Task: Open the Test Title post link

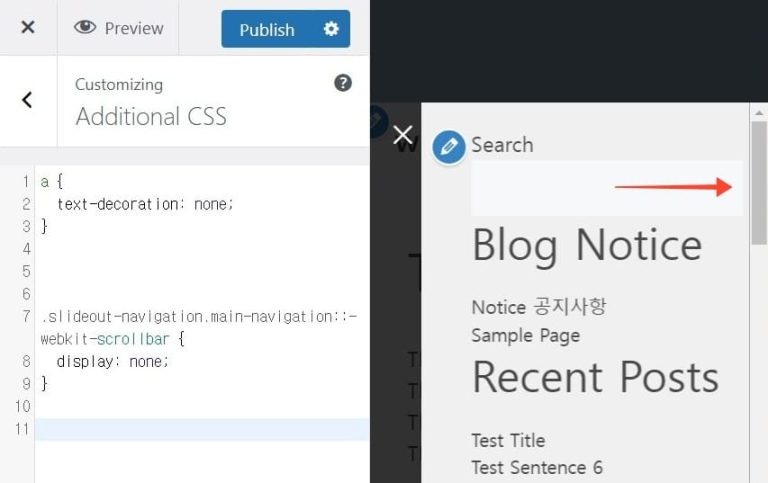Action: (x=508, y=440)
